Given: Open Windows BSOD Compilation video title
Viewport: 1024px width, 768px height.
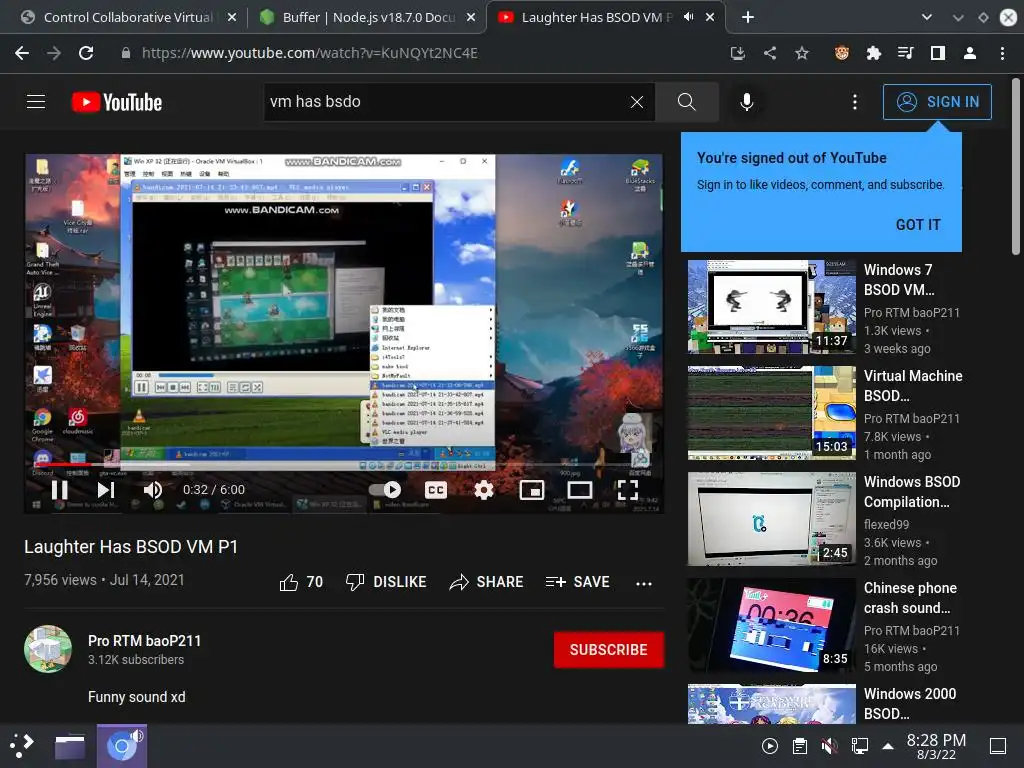Looking at the screenshot, I should point(912,492).
